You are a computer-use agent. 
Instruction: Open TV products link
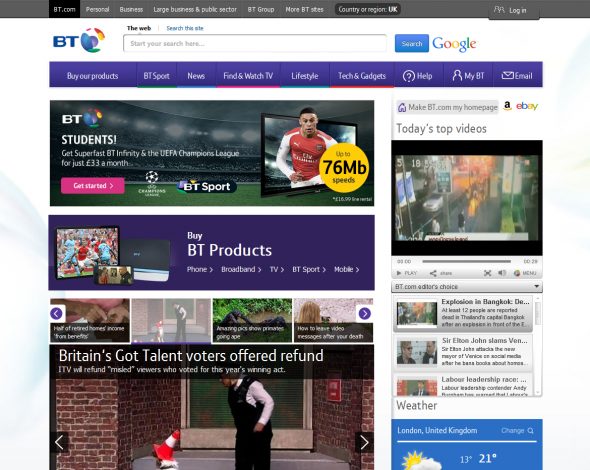[x=277, y=269]
